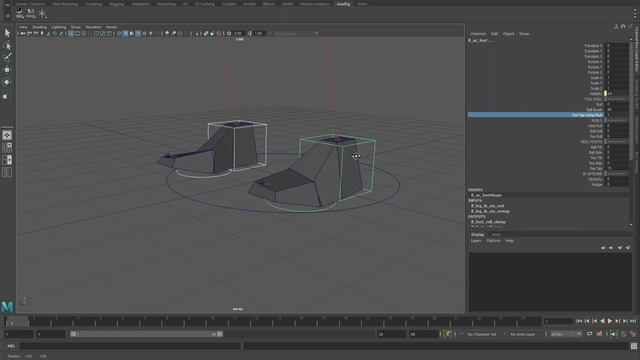Open the viewport Show menu
Screen dimensions: 640x360
(76, 27)
